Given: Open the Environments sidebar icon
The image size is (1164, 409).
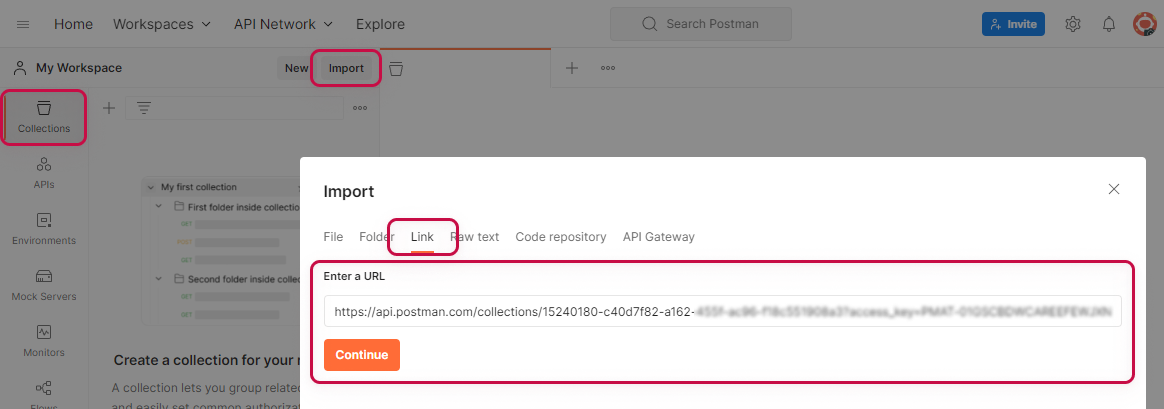Looking at the screenshot, I should coord(44,228).
